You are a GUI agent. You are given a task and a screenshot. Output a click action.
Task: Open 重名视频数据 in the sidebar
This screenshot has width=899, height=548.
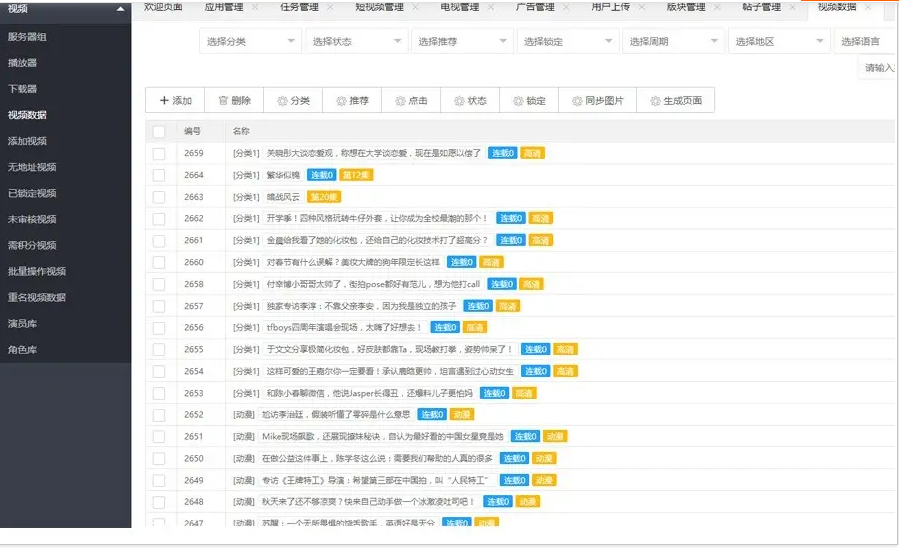tap(37, 297)
